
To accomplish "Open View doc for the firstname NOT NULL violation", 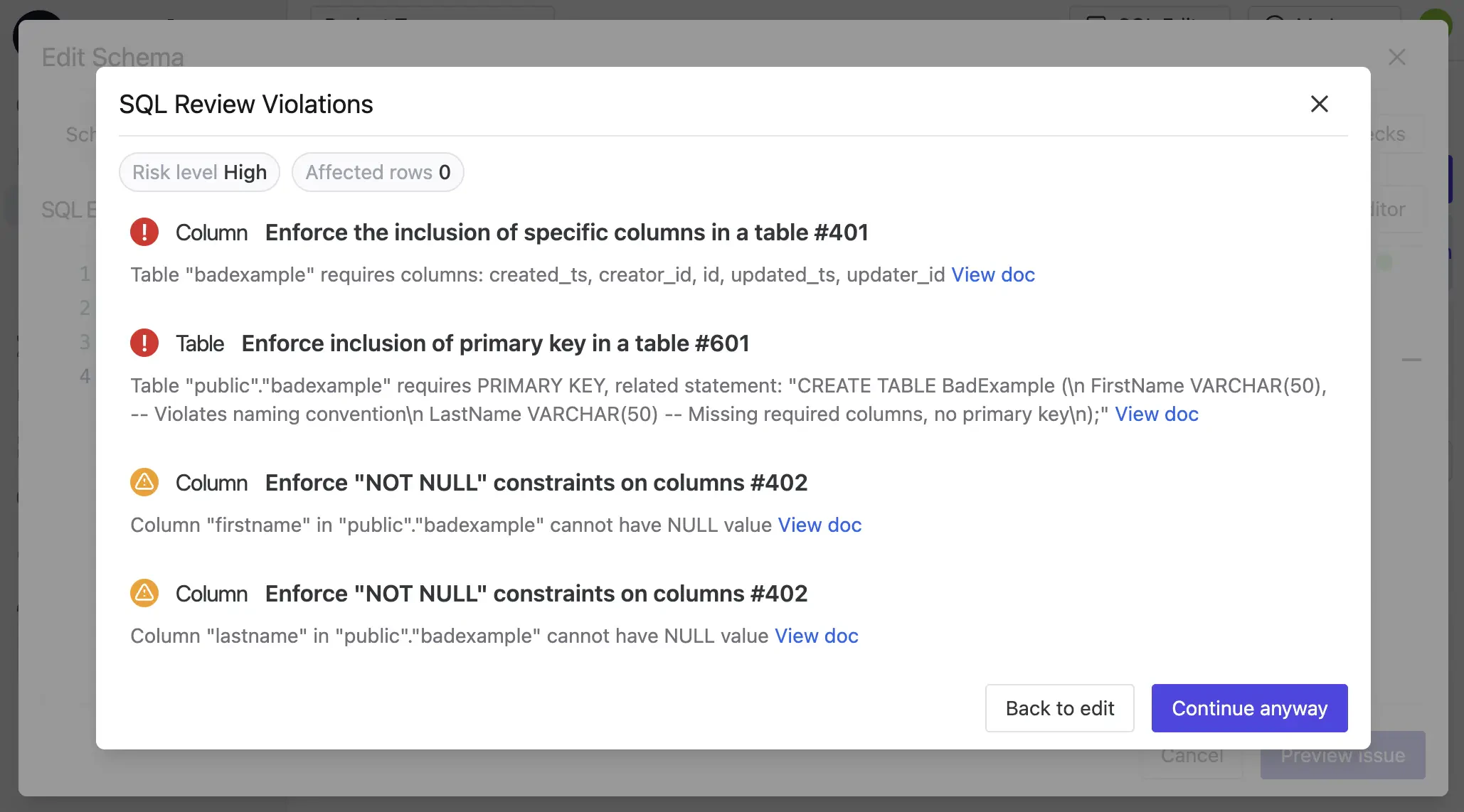I will click(x=819, y=525).
